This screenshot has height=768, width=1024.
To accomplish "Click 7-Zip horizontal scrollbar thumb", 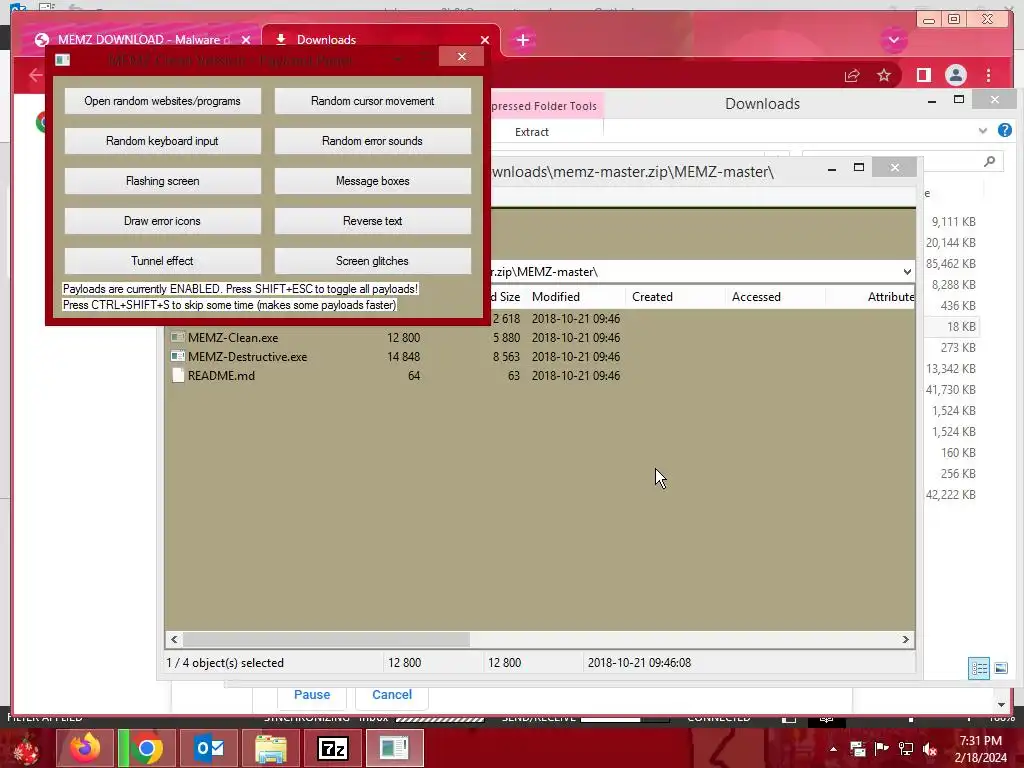I will 326,639.
